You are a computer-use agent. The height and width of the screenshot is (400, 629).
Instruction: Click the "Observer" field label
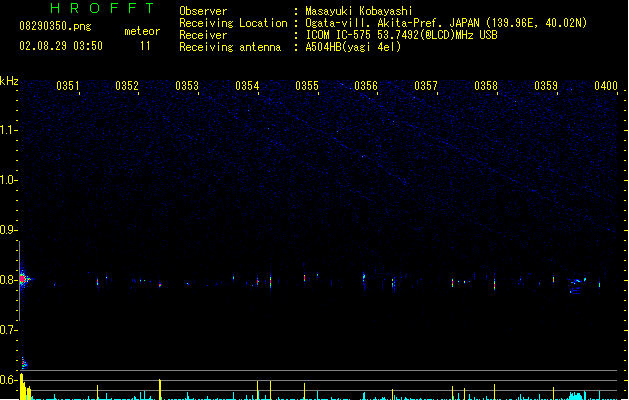pyautogui.click(x=203, y=11)
